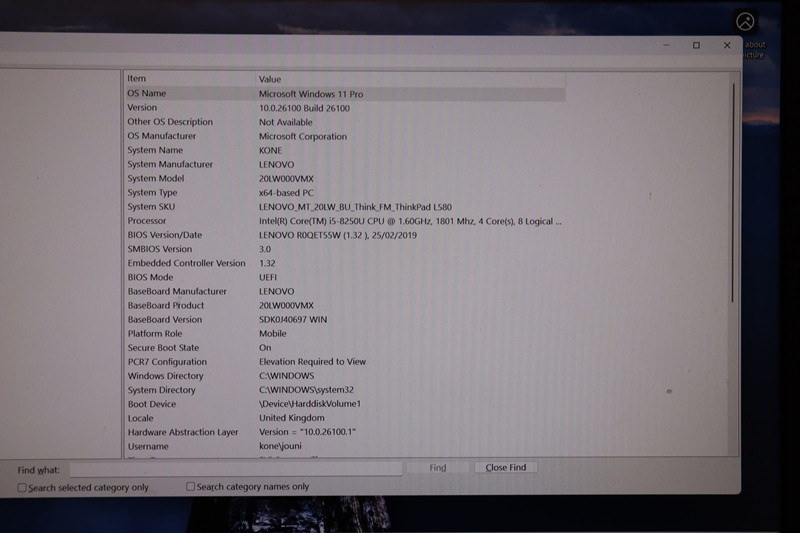Close the System Information window

(727, 45)
